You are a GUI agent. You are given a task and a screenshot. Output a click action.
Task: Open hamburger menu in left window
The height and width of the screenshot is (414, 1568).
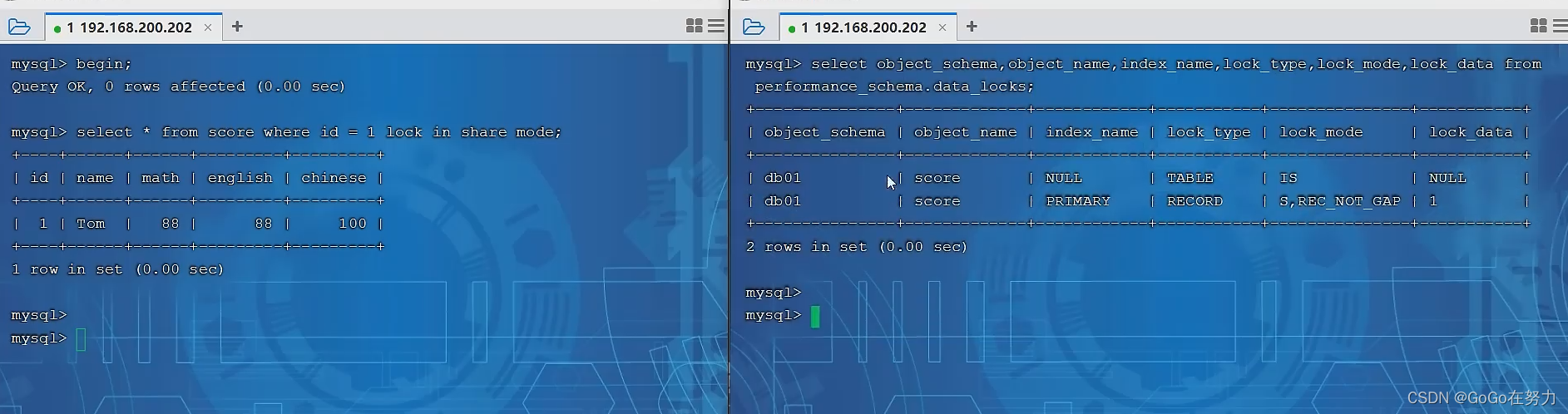click(716, 26)
